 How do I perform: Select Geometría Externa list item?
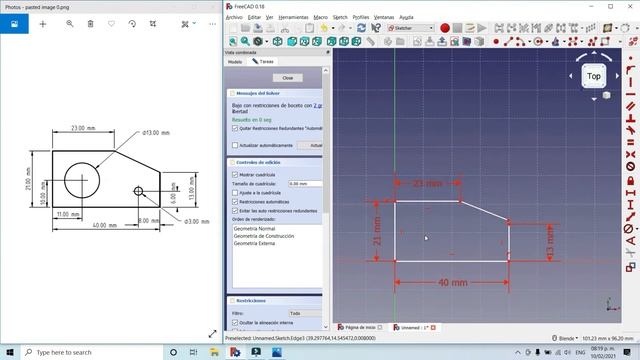point(254,243)
